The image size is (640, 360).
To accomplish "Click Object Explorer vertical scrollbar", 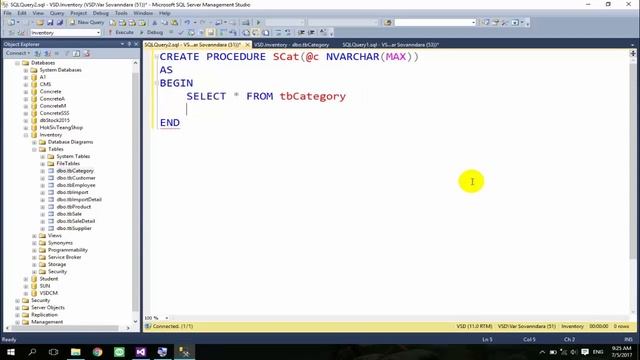I will pyautogui.click(x=136, y=192).
